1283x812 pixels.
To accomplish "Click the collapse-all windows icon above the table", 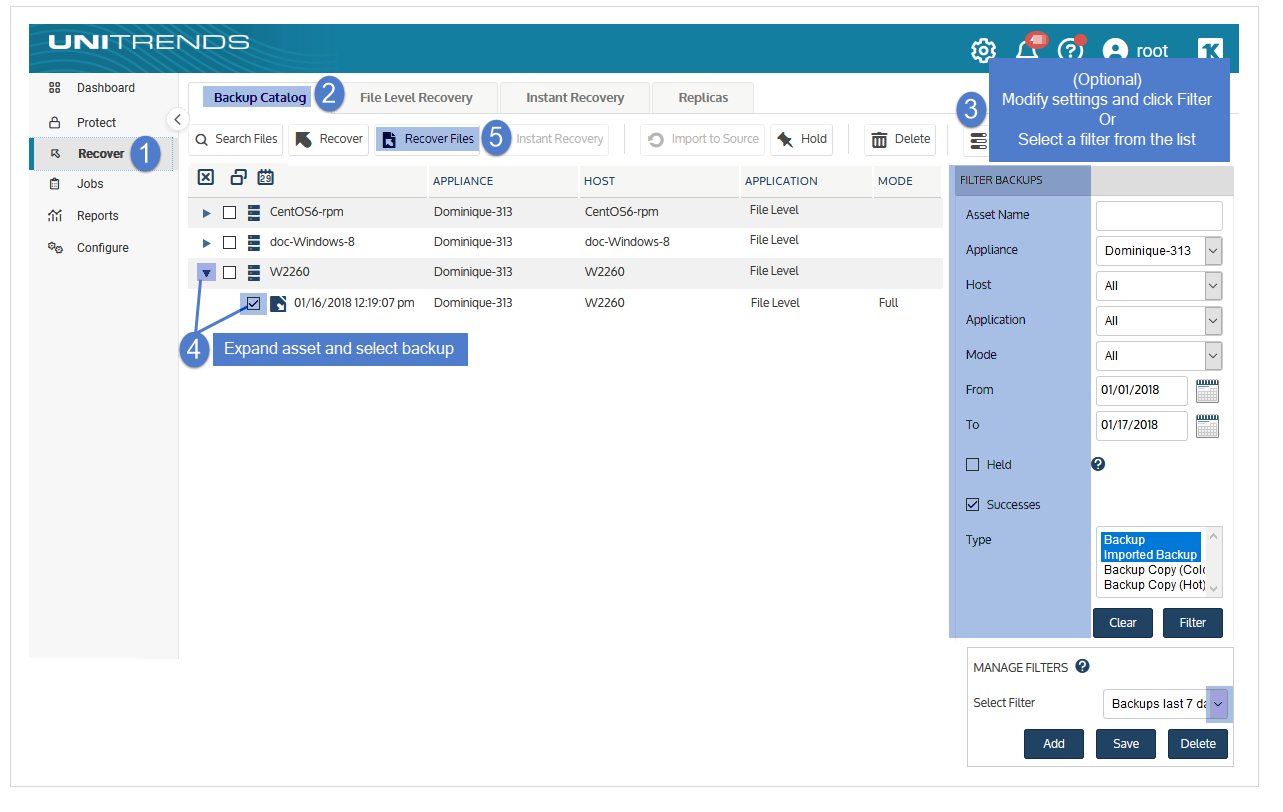I will 238,178.
